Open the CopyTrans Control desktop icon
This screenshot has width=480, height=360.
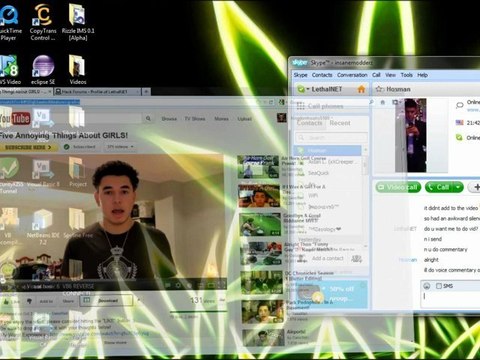tap(43, 22)
